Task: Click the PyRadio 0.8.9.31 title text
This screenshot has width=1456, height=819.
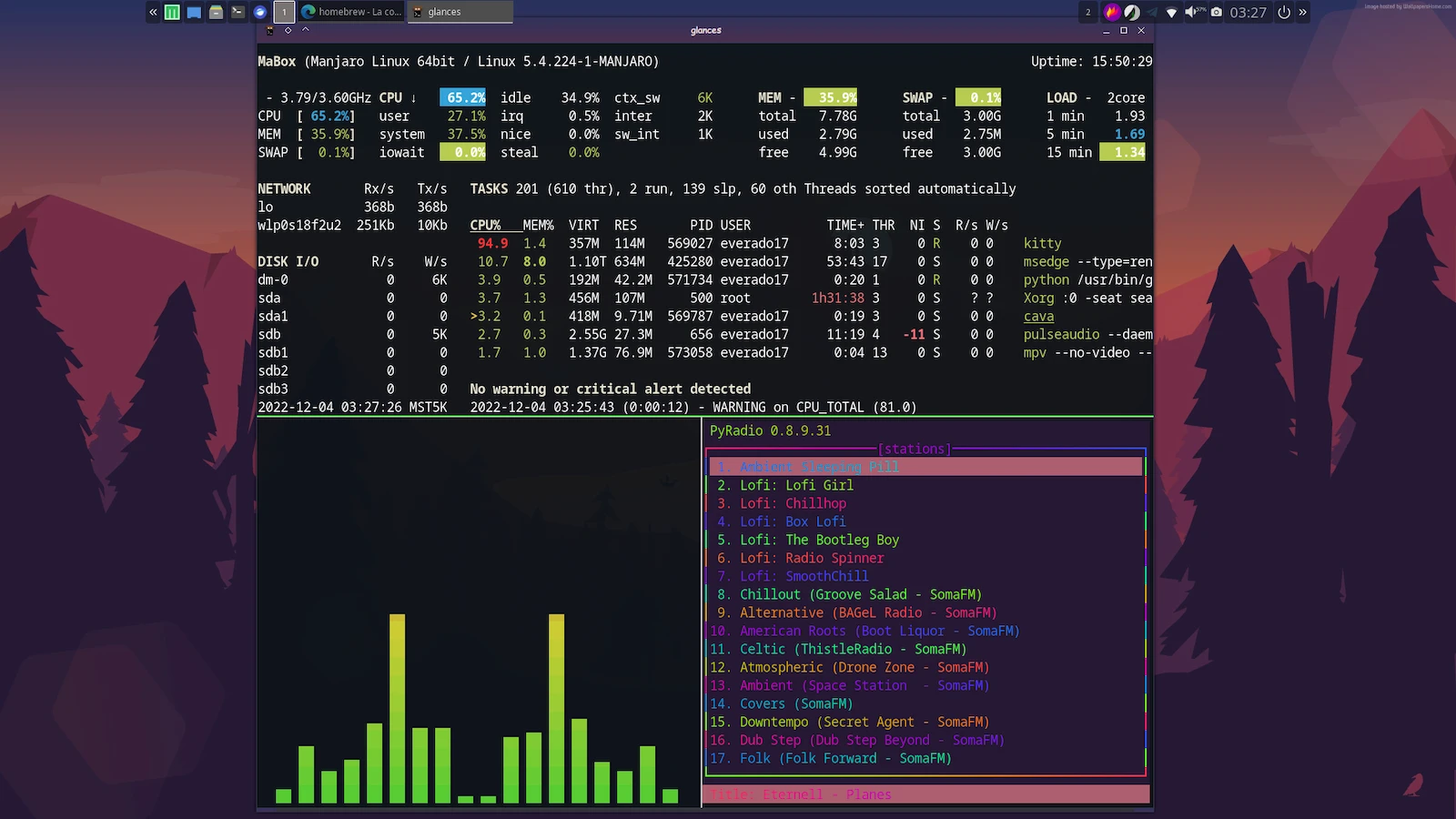Action: point(770,430)
